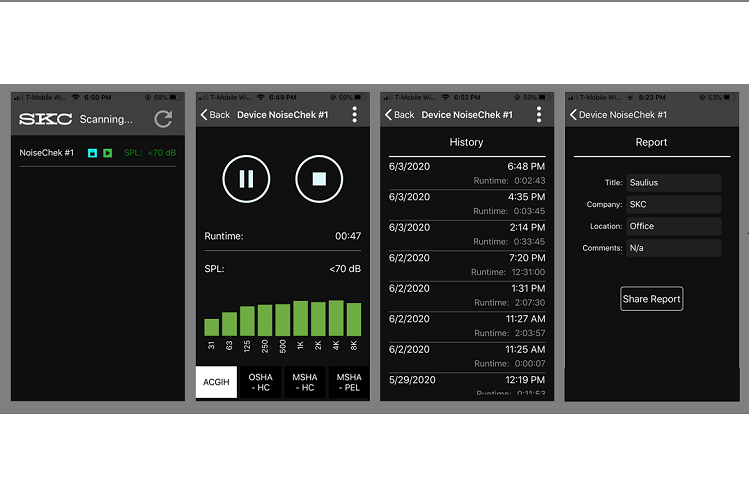Click the Runtime value 00:47
Screen dimensions: 750x500
pos(348,236)
